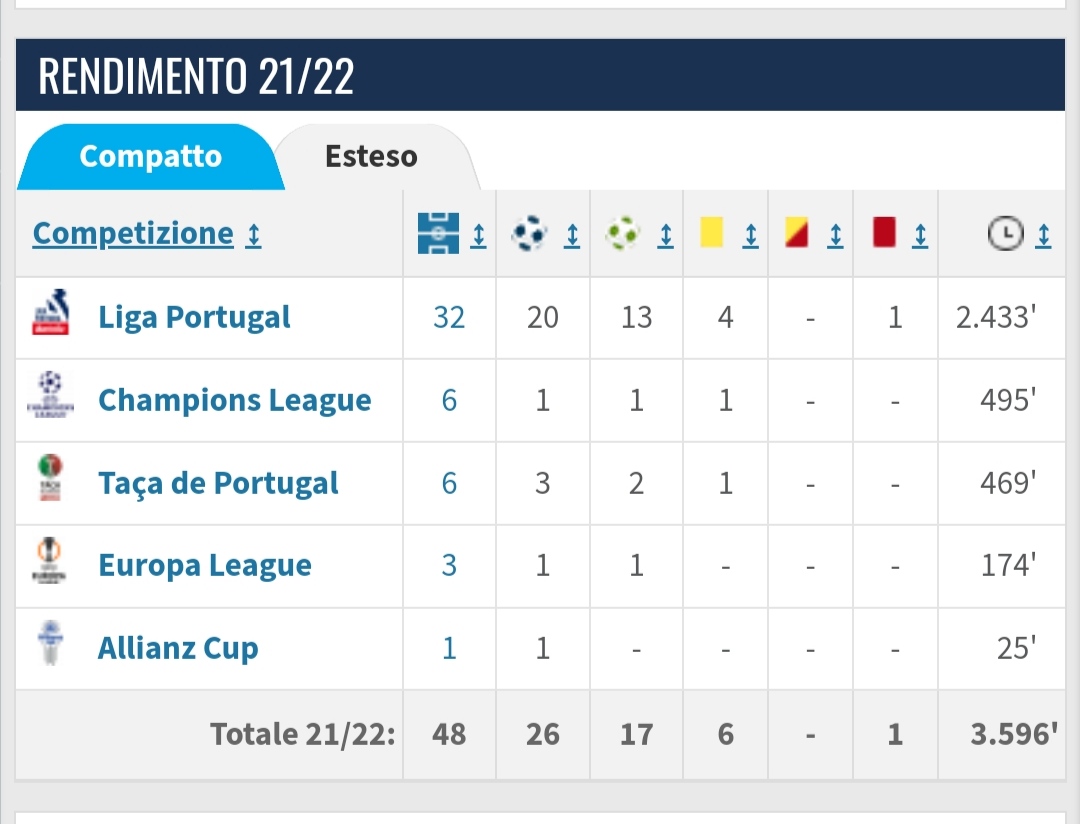Click the second yellow-red card icon
1080x824 pixels.
(x=797, y=232)
